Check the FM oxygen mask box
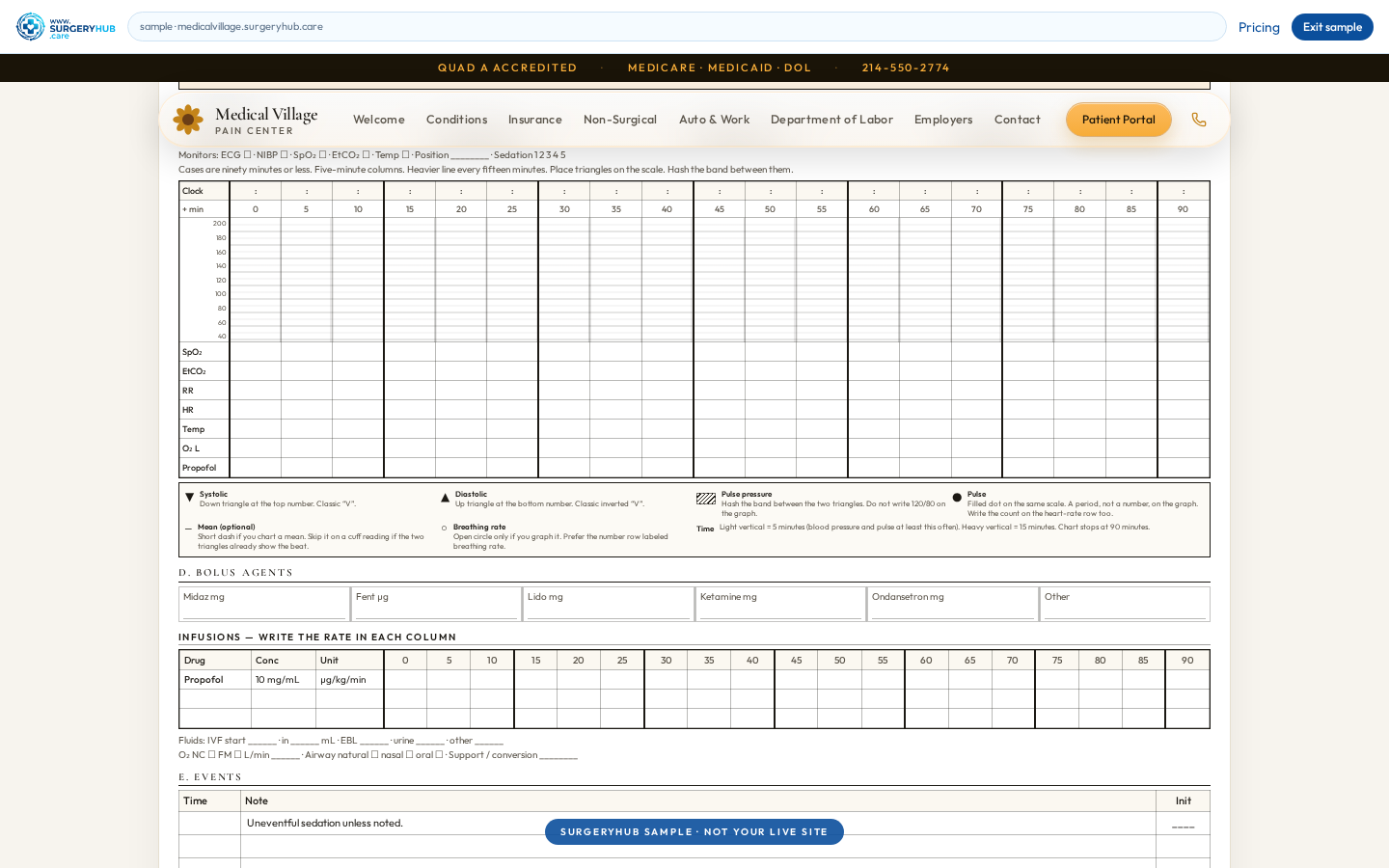 (x=237, y=754)
